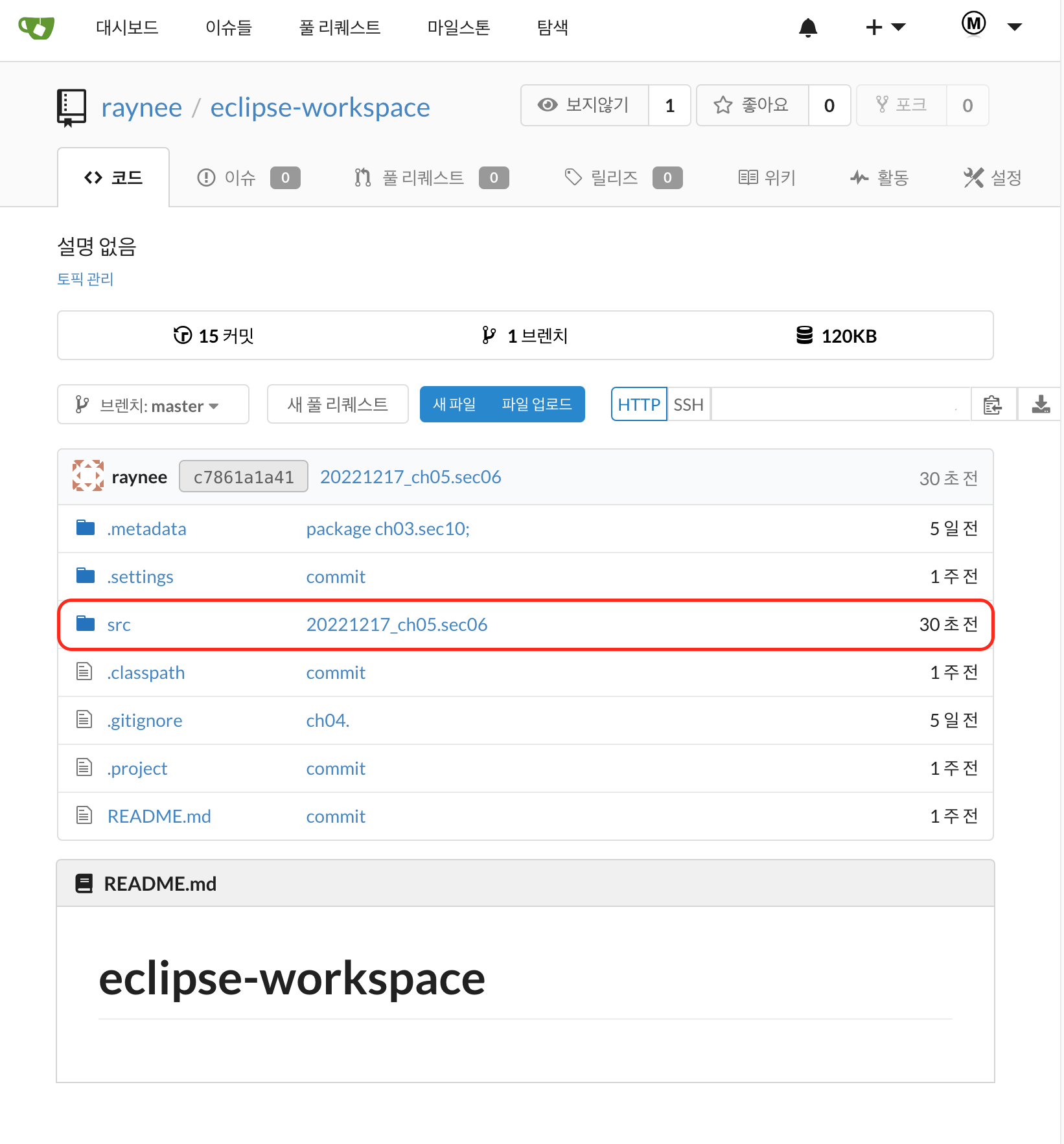Open the notifications bell
Image resolution: width=1064 pixels, height=1144 pixels.
pyautogui.click(x=808, y=28)
